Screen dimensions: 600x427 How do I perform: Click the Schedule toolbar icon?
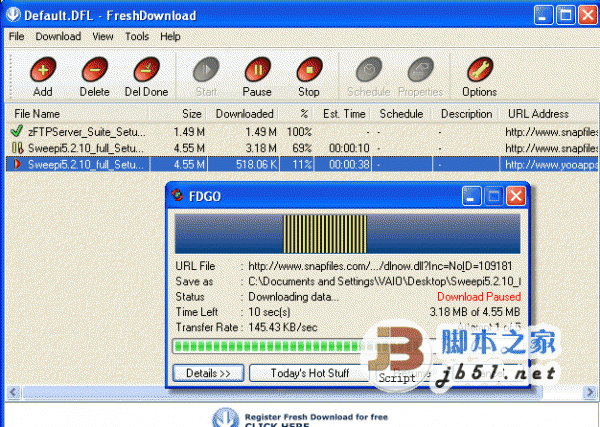369,70
